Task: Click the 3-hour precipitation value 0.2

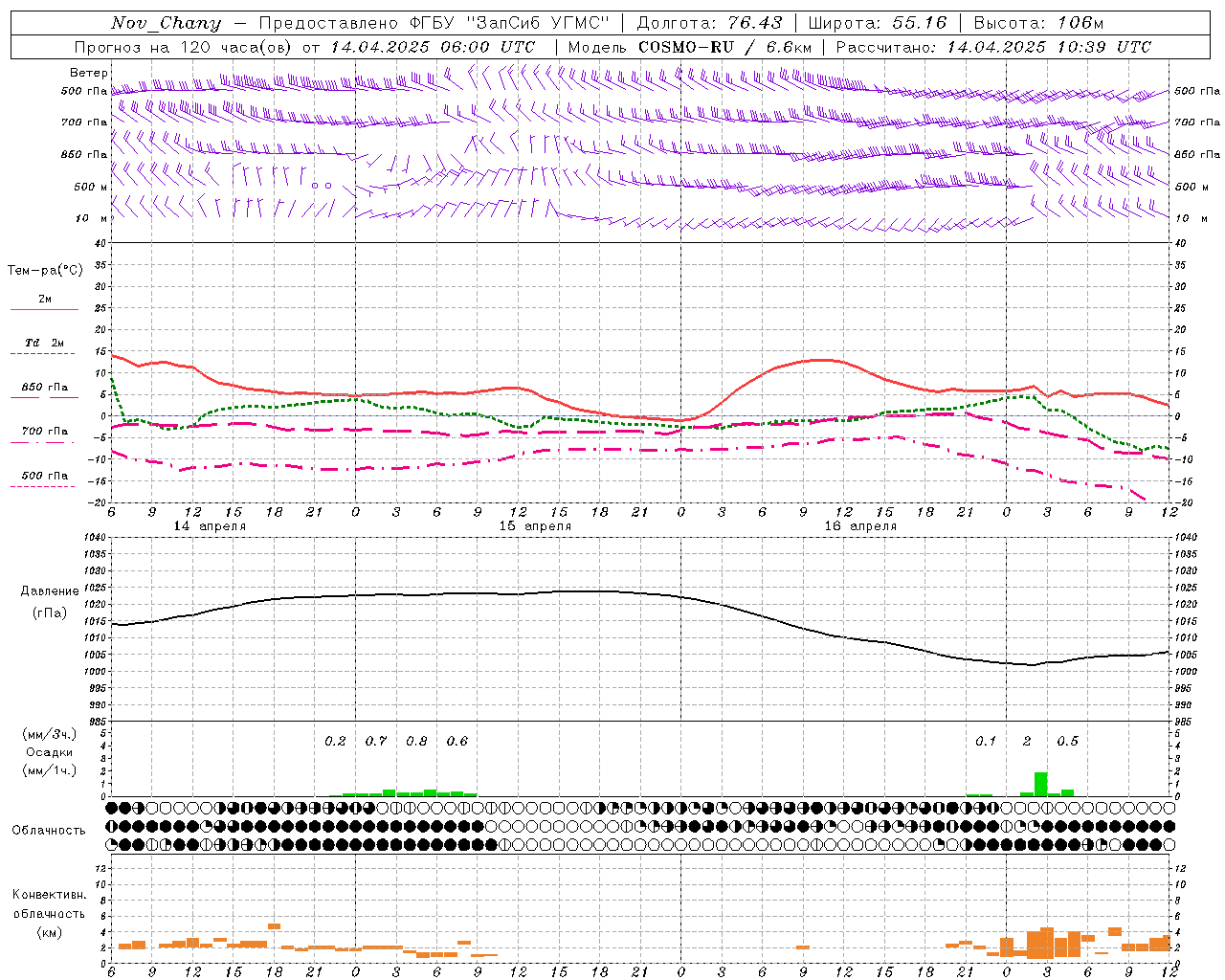Action: point(335,741)
